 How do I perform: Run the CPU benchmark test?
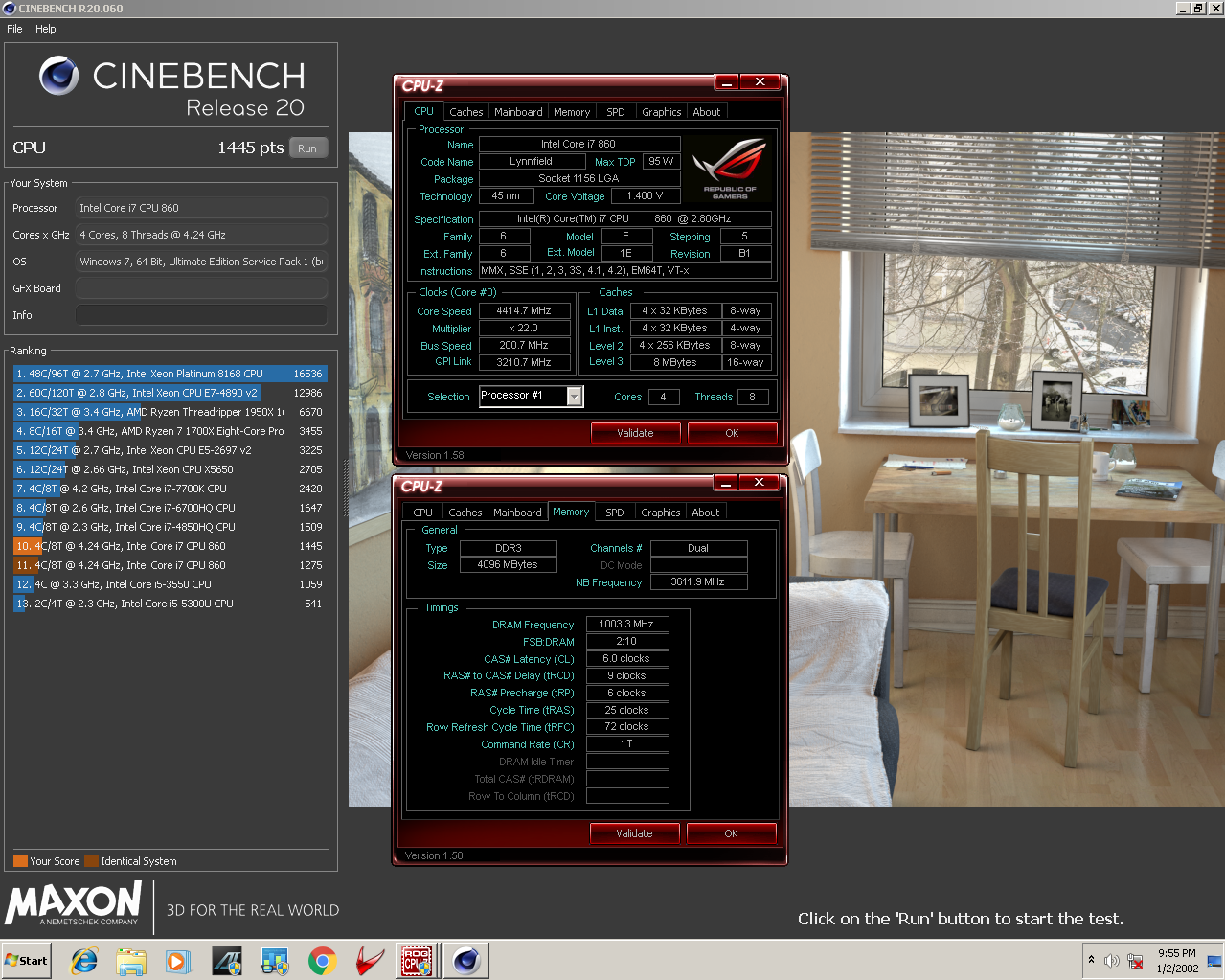tap(307, 148)
